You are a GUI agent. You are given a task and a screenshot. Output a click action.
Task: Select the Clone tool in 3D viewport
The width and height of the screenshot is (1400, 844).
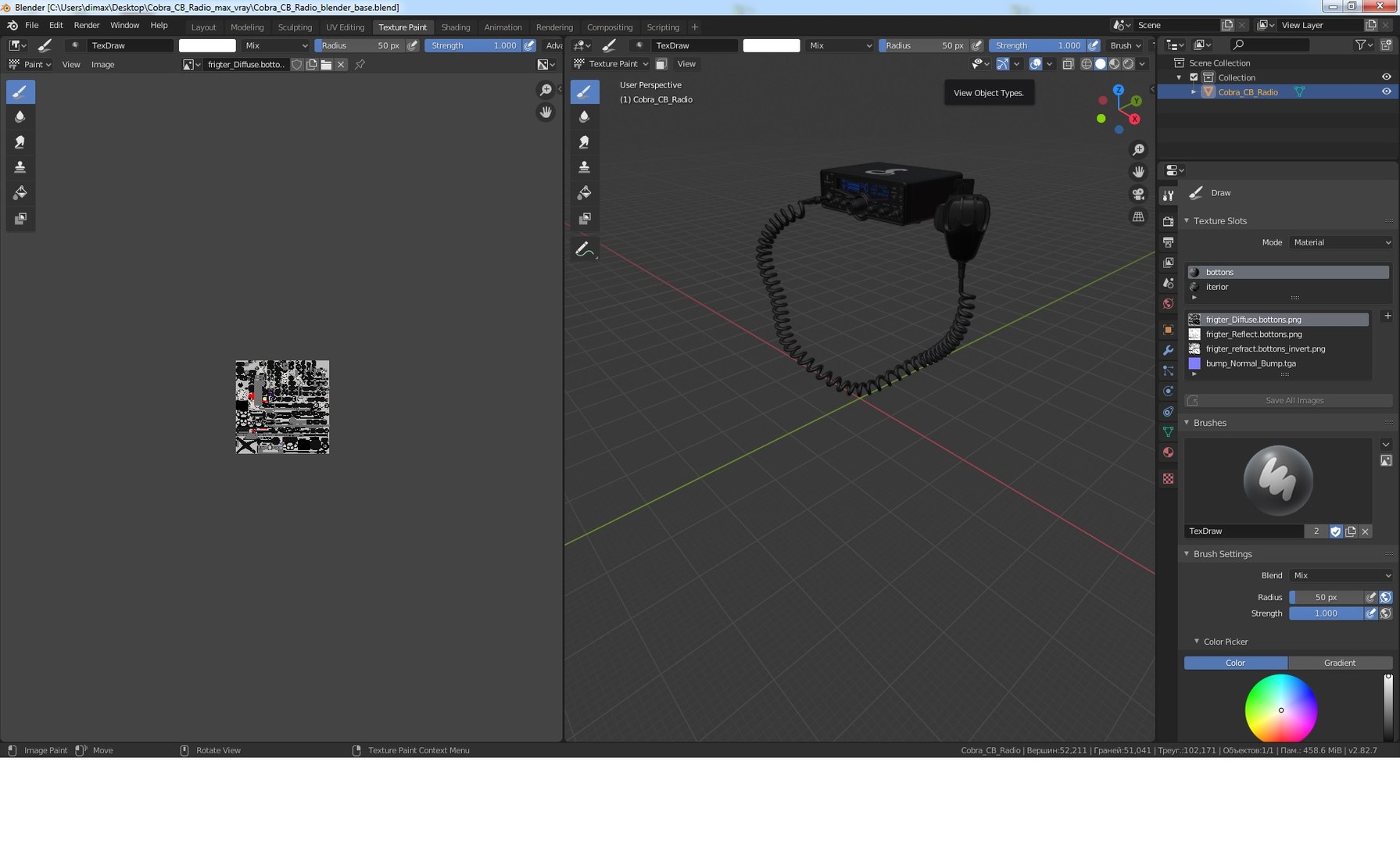(x=584, y=167)
